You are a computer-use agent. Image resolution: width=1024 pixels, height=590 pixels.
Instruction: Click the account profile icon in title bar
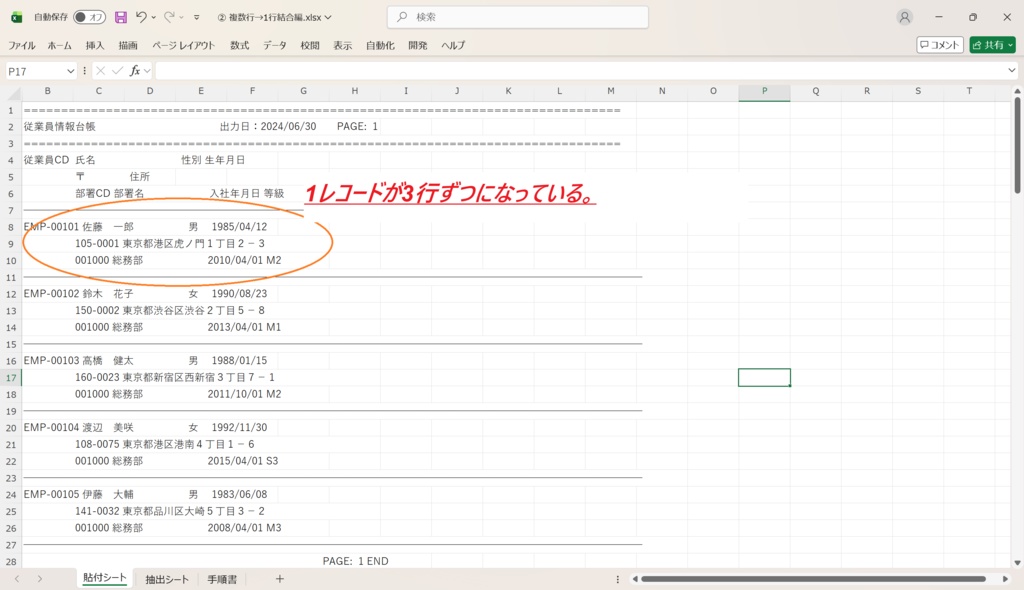pos(904,17)
